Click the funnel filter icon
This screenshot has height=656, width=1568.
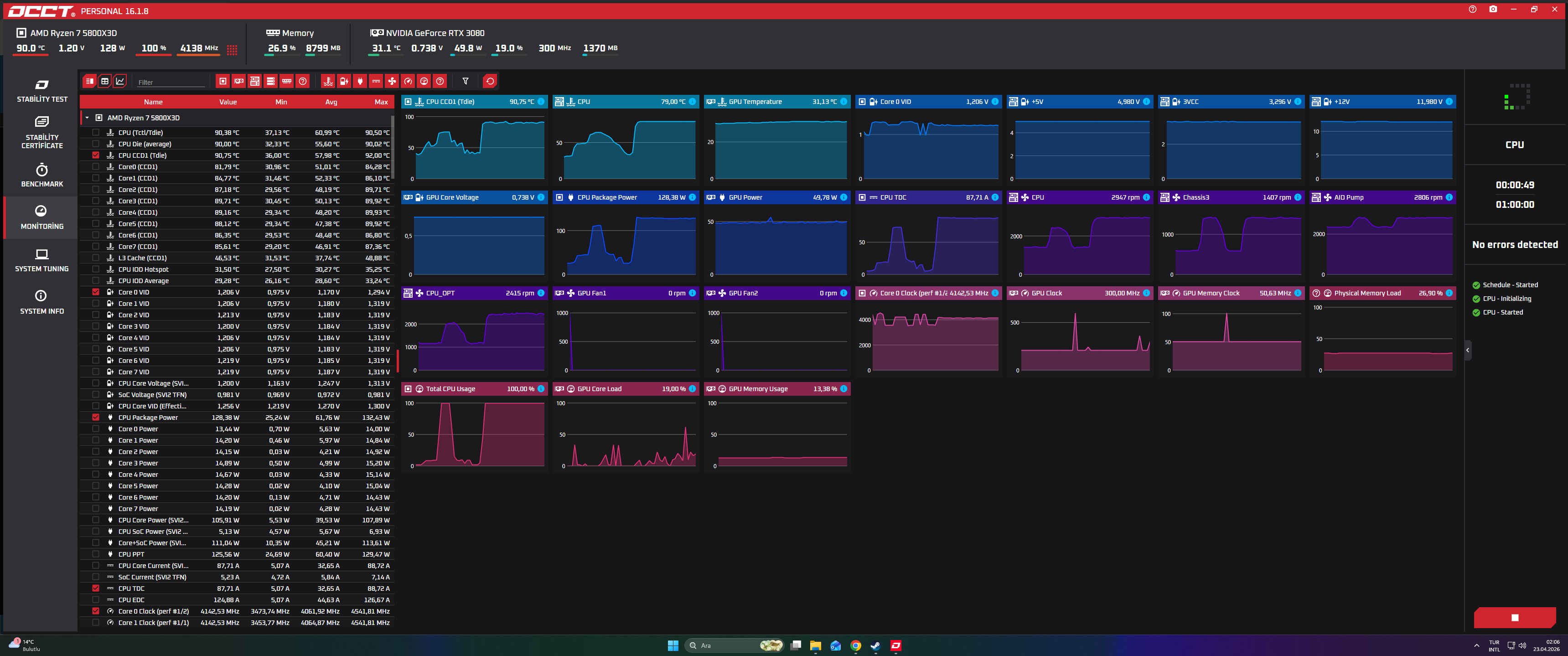[x=466, y=81]
